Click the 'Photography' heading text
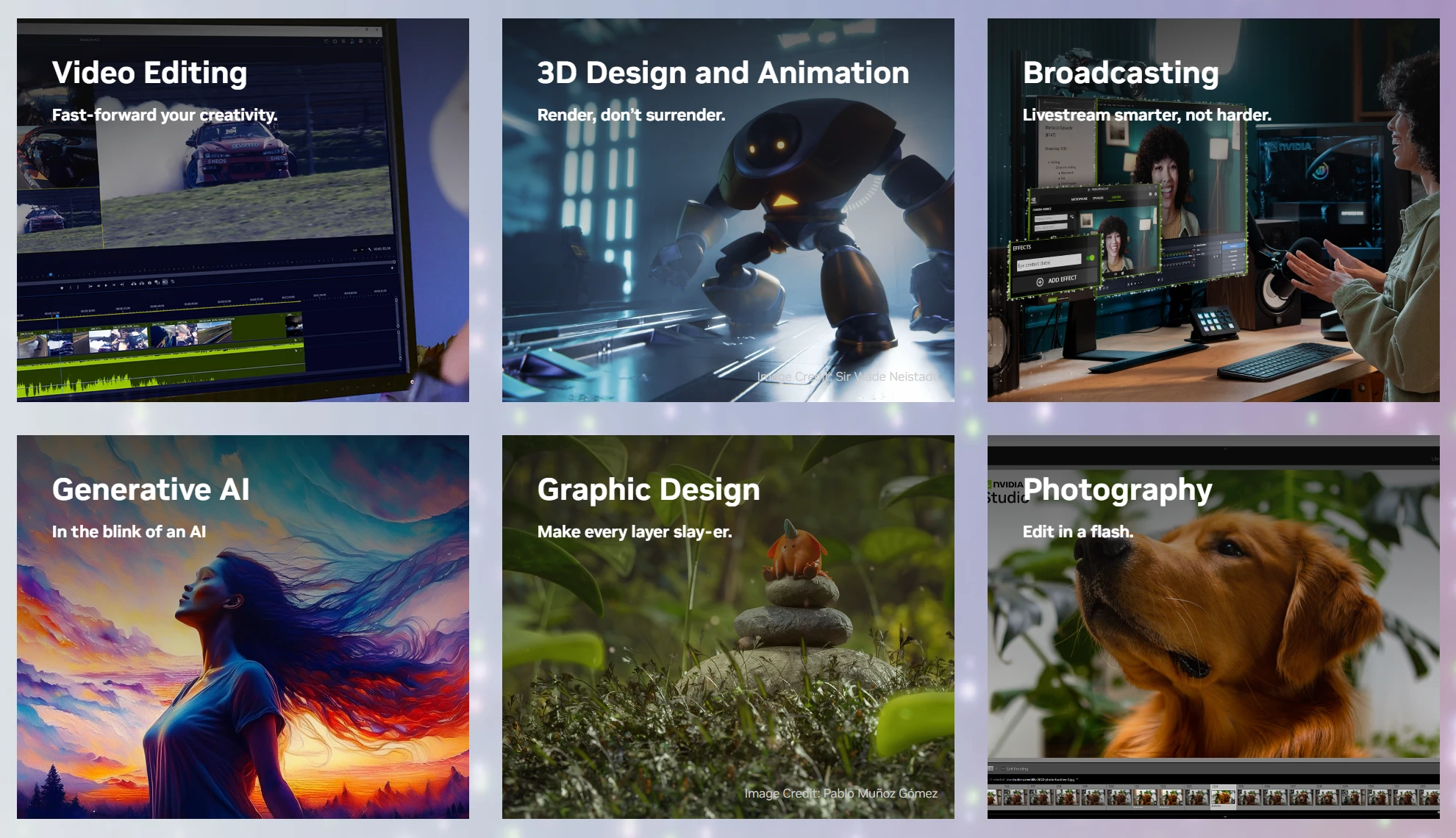1456x838 pixels. (x=1118, y=490)
